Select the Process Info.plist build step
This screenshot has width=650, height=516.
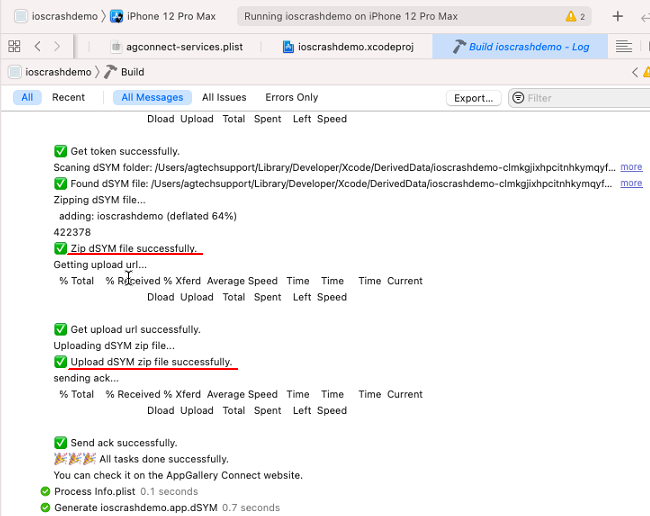(95, 492)
